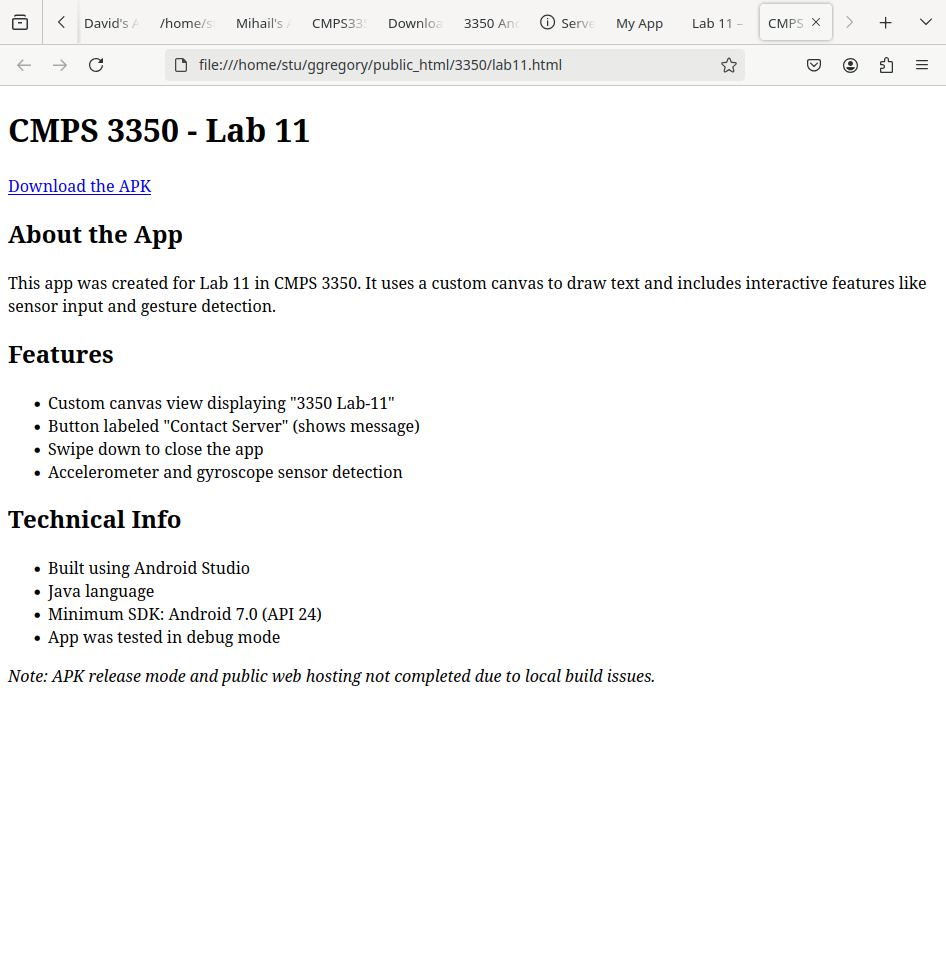Click the Save to Pocket icon

point(814,65)
